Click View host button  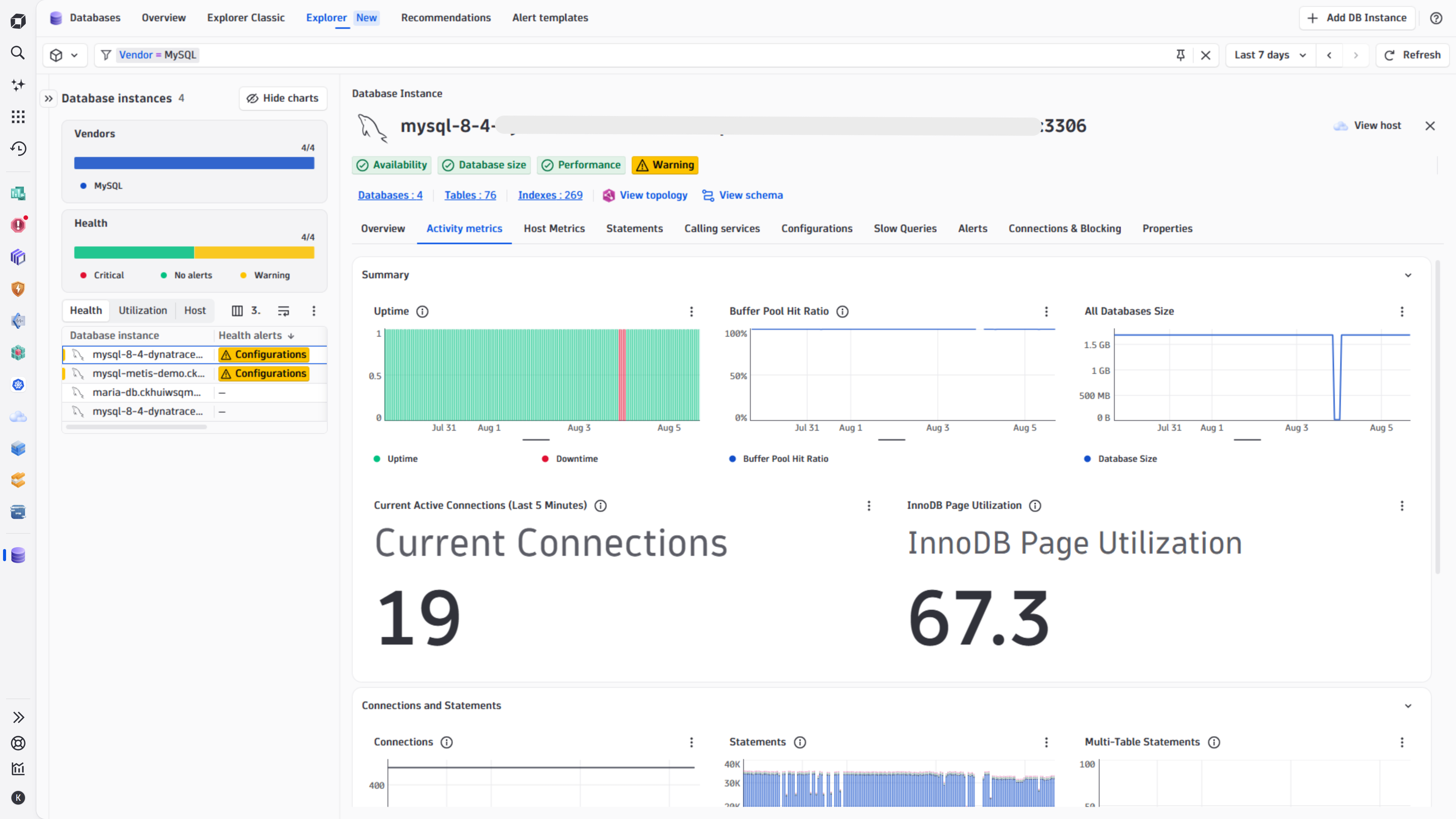(x=1367, y=126)
